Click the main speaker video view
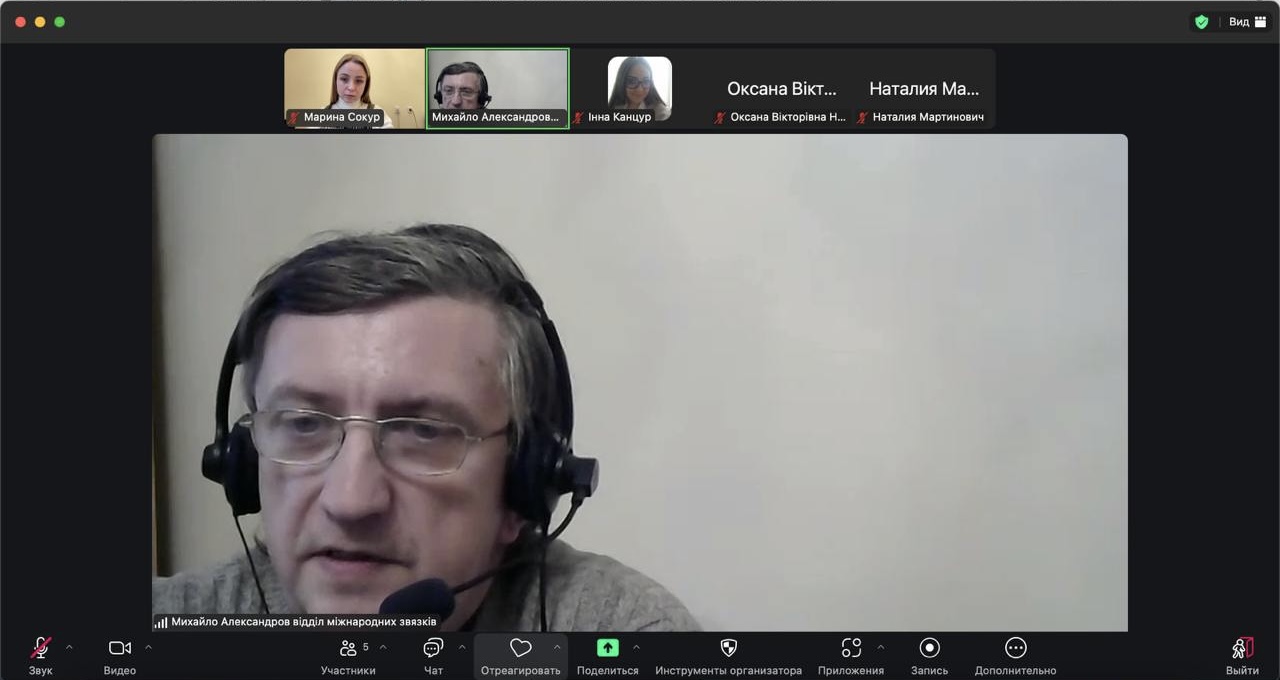The image size is (1280, 680). point(640,382)
